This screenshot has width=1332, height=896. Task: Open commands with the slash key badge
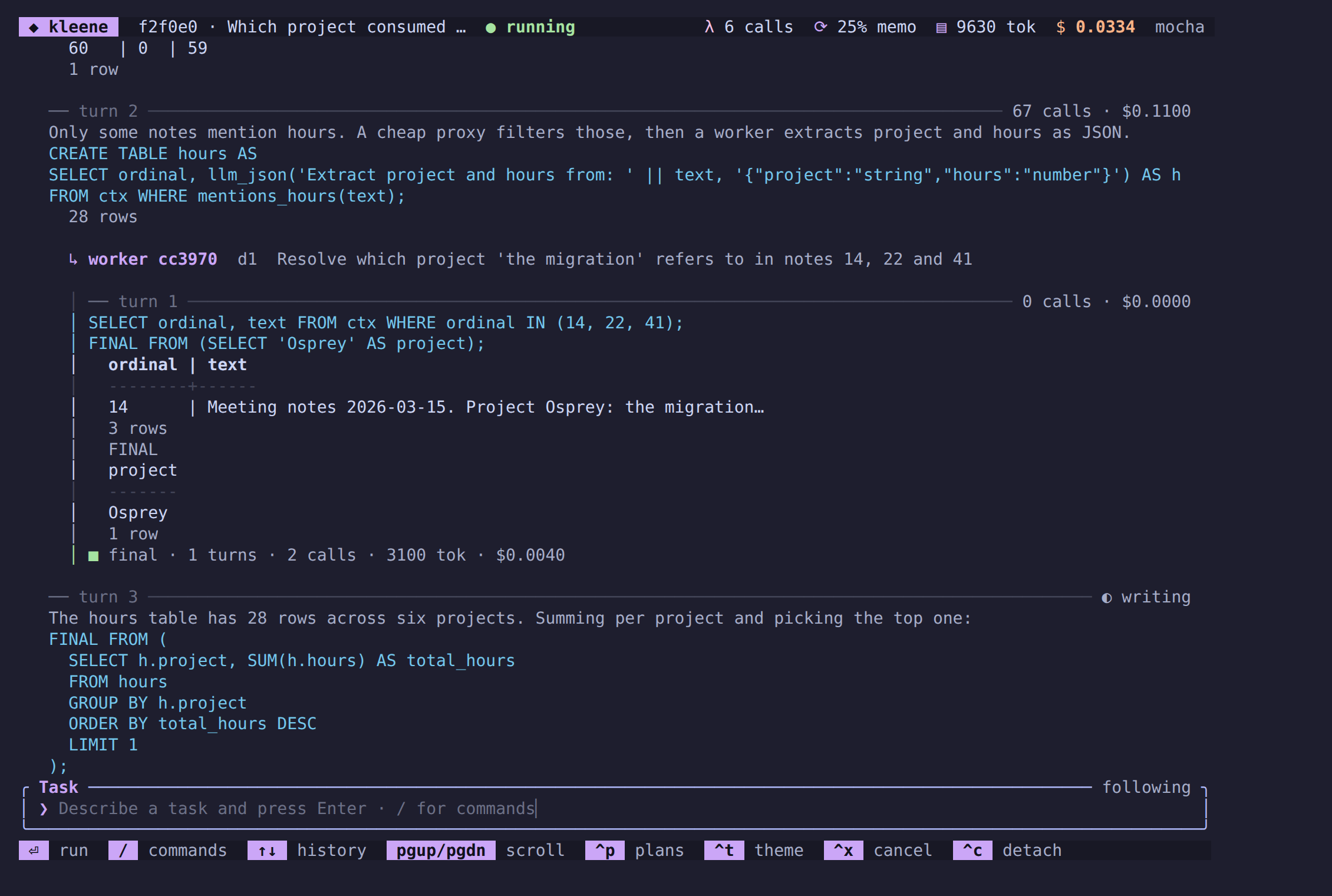pyautogui.click(x=123, y=851)
